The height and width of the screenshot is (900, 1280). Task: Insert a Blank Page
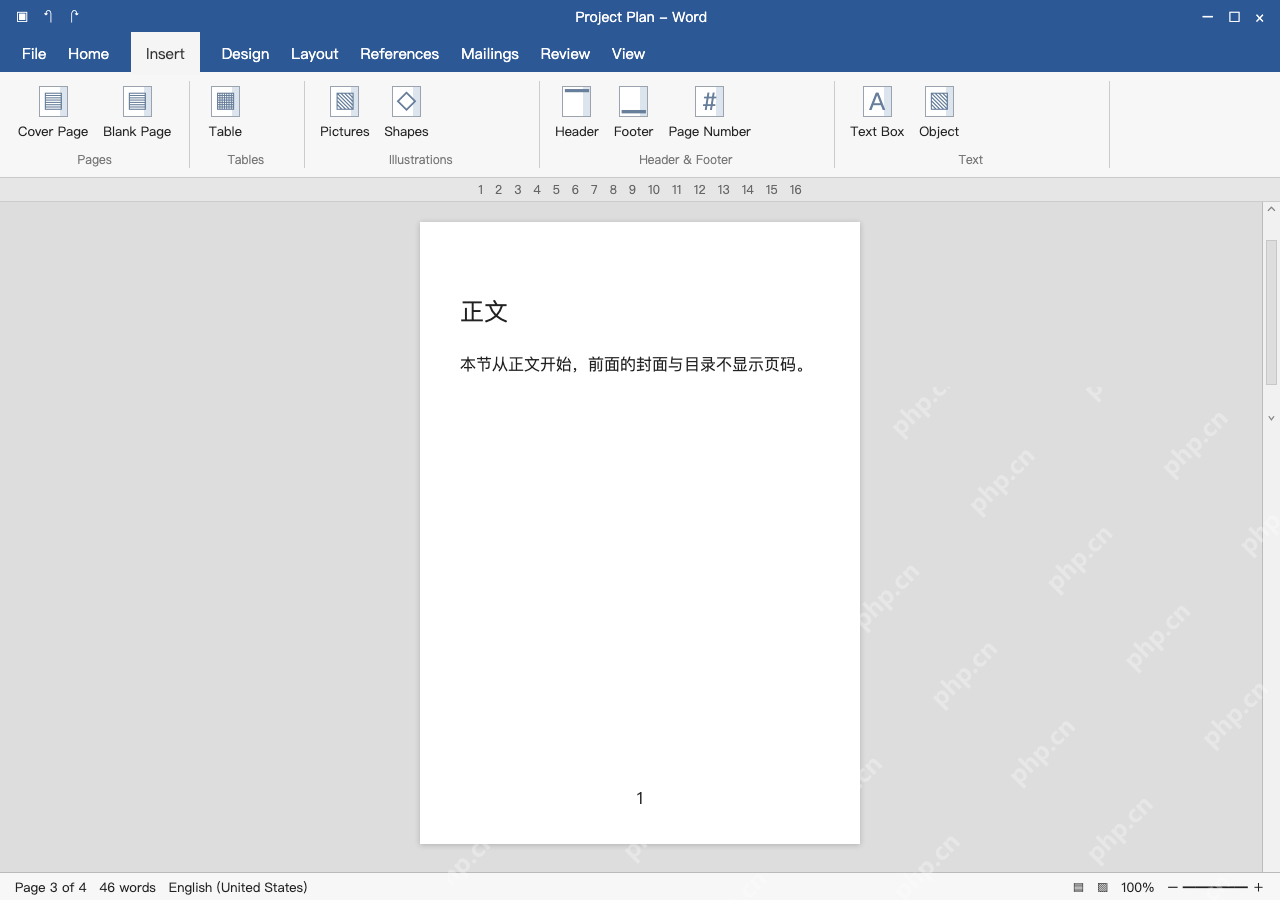click(x=137, y=112)
